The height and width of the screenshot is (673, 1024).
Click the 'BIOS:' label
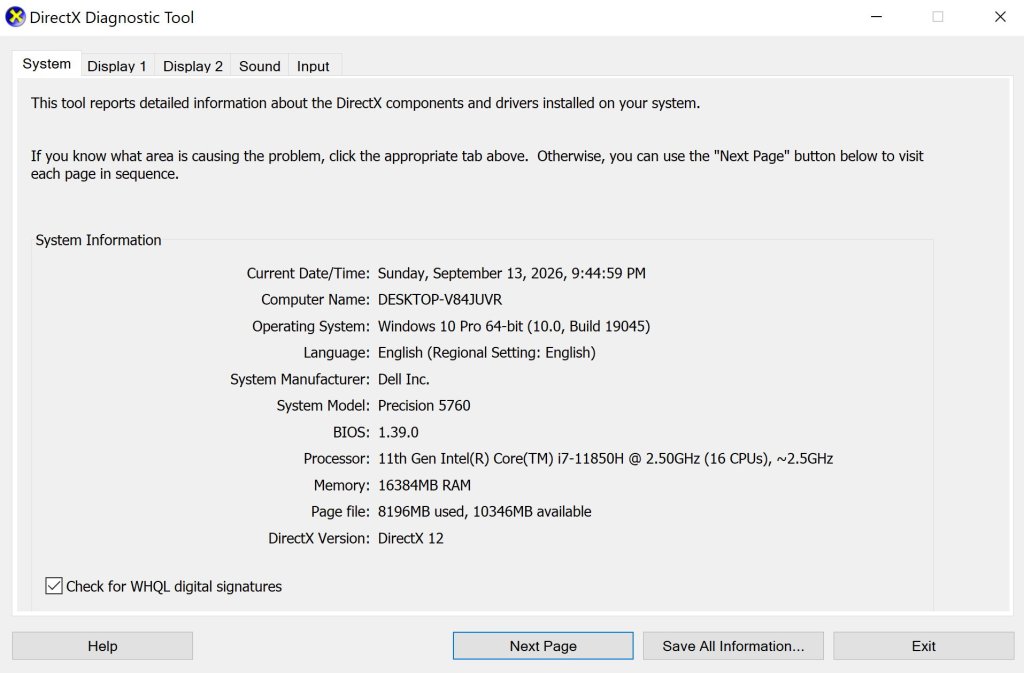pos(351,432)
